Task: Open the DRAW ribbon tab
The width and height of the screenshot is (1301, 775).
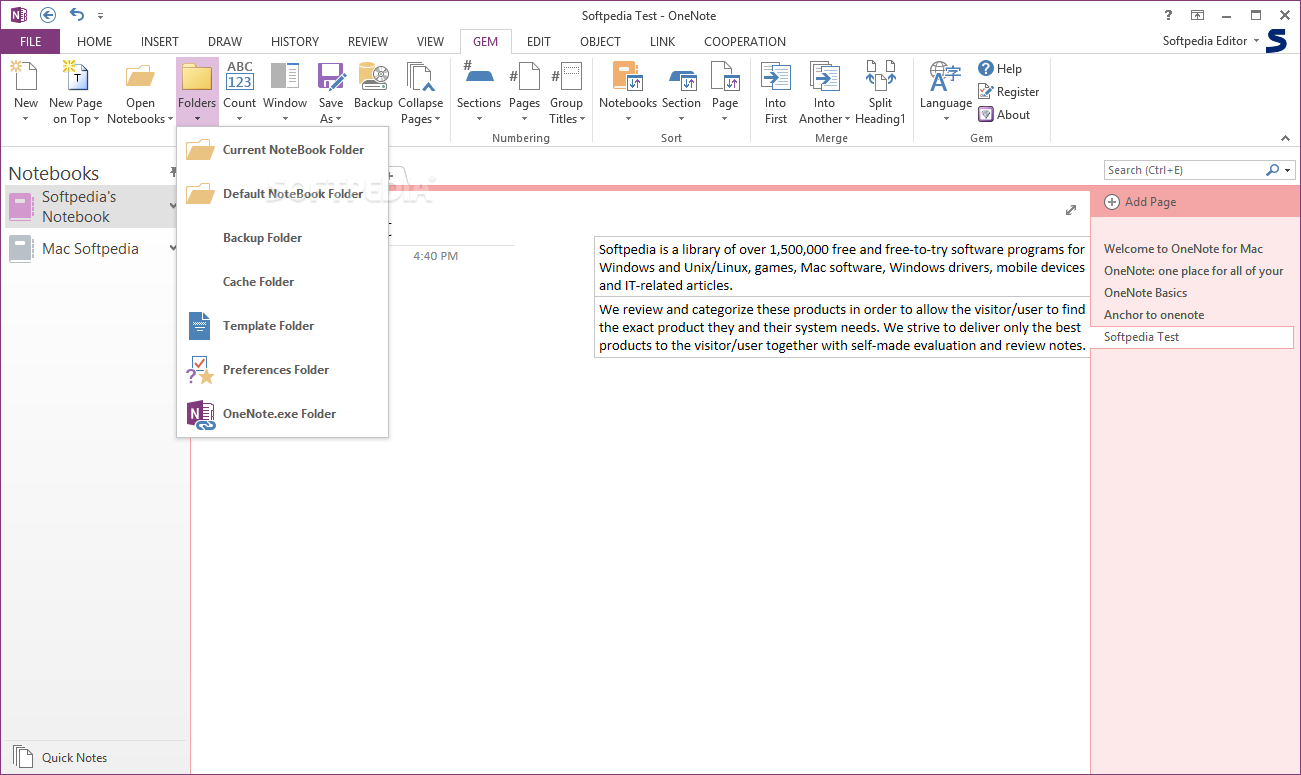Action: [225, 42]
